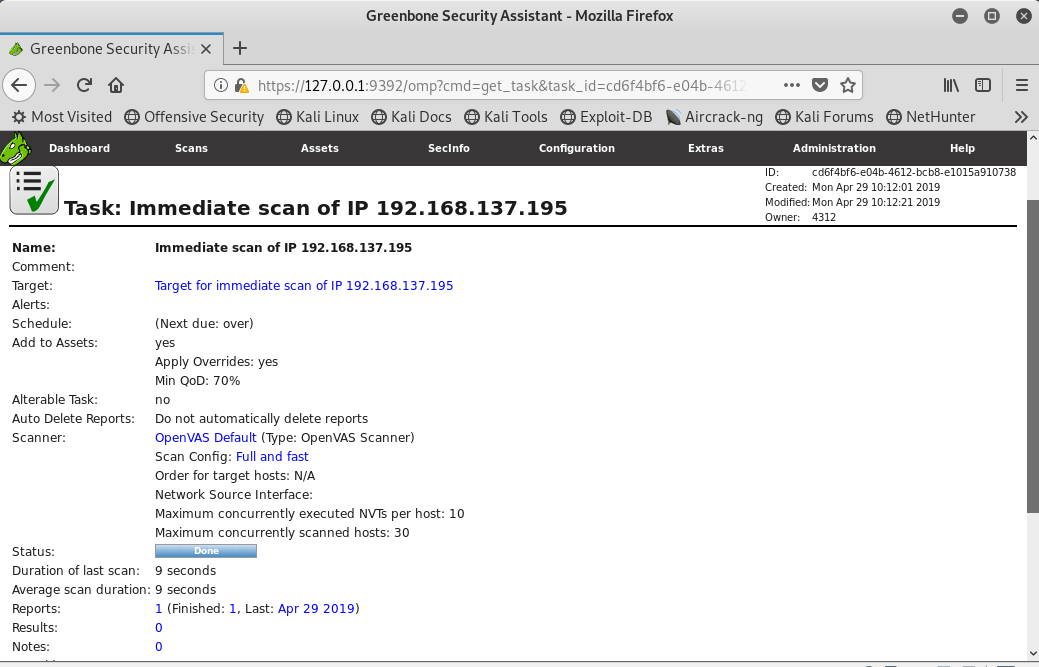The height and width of the screenshot is (667, 1039).
Task: Click the scrollbar up arrow
Action: pos(1032,138)
